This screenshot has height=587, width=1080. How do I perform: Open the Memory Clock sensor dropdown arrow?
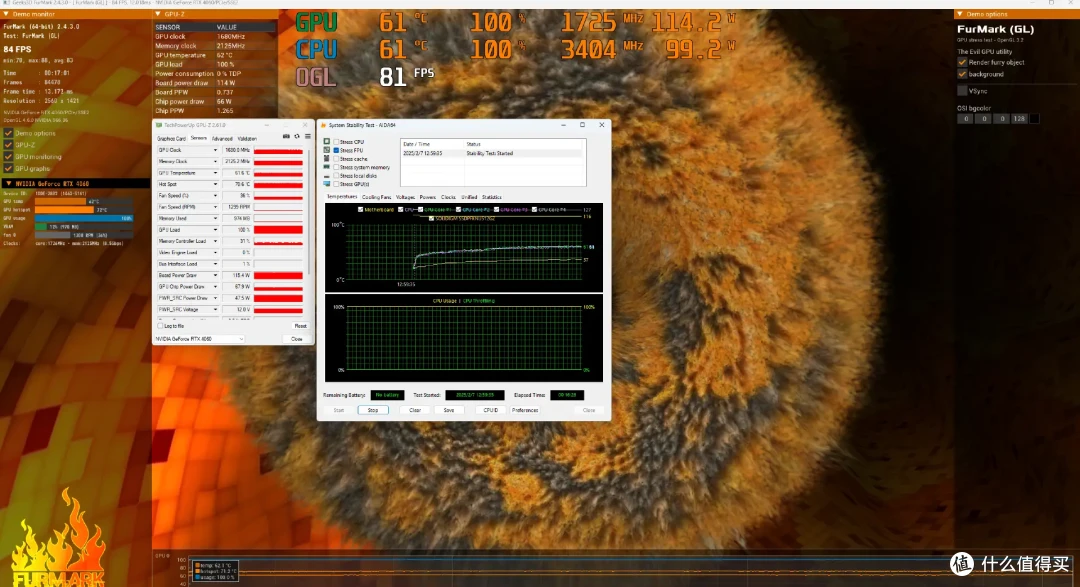click(x=215, y=161)
